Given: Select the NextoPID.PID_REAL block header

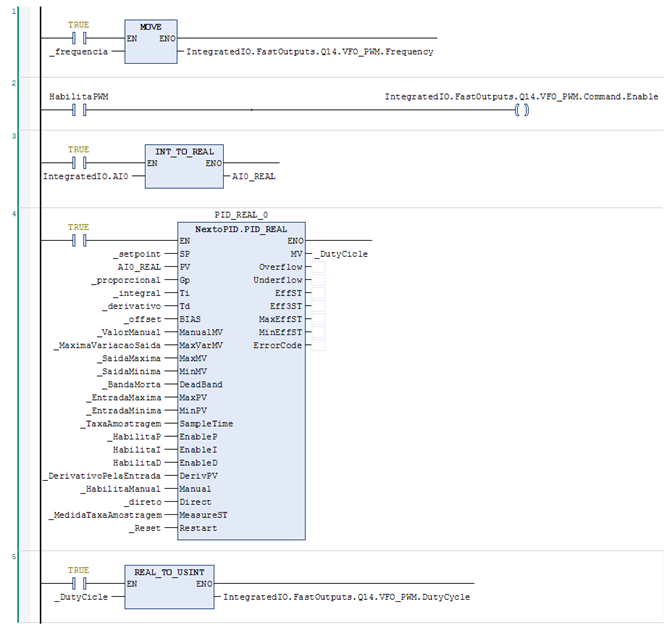Looking at the screenshot, I should pos(243,228).
